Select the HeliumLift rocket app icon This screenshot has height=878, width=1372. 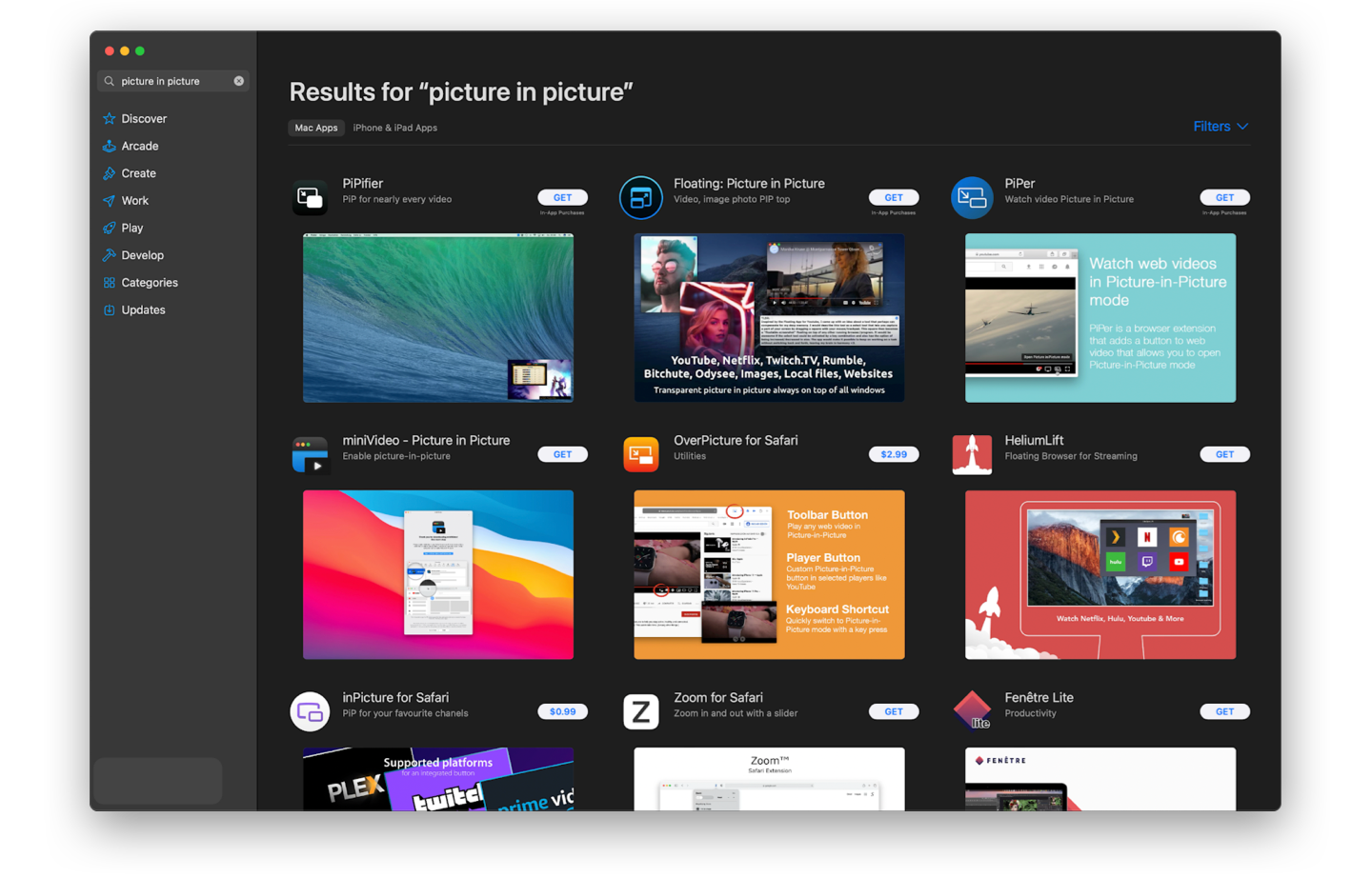pyautogui.click(x=972, y=454)
